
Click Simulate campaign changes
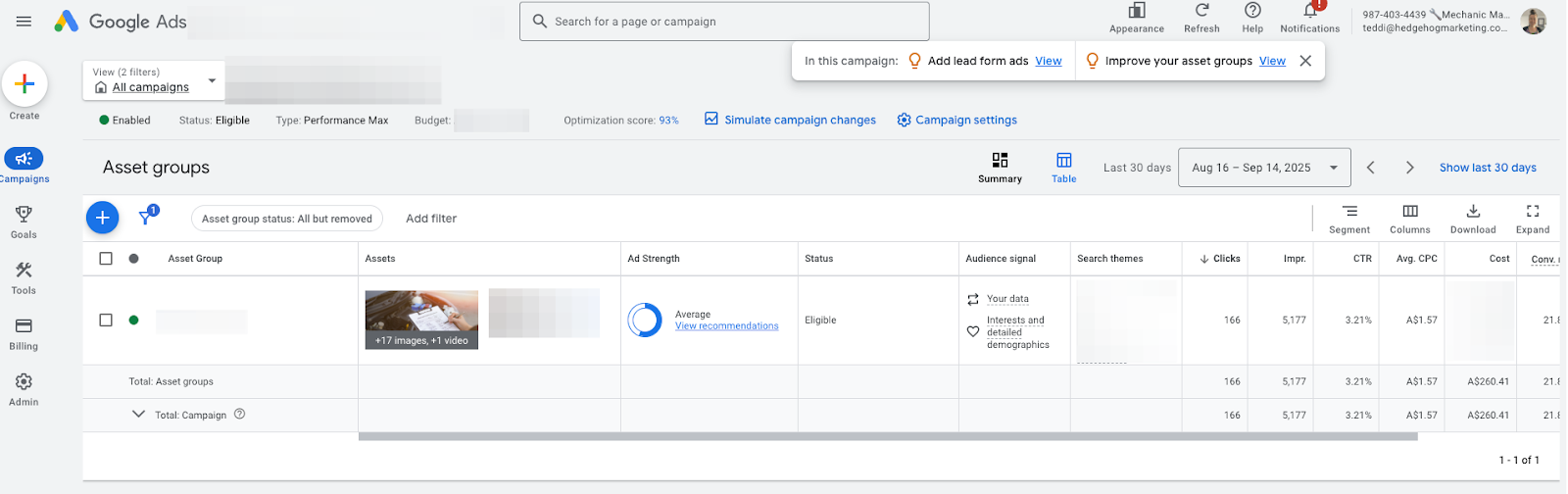pos(790,120)
